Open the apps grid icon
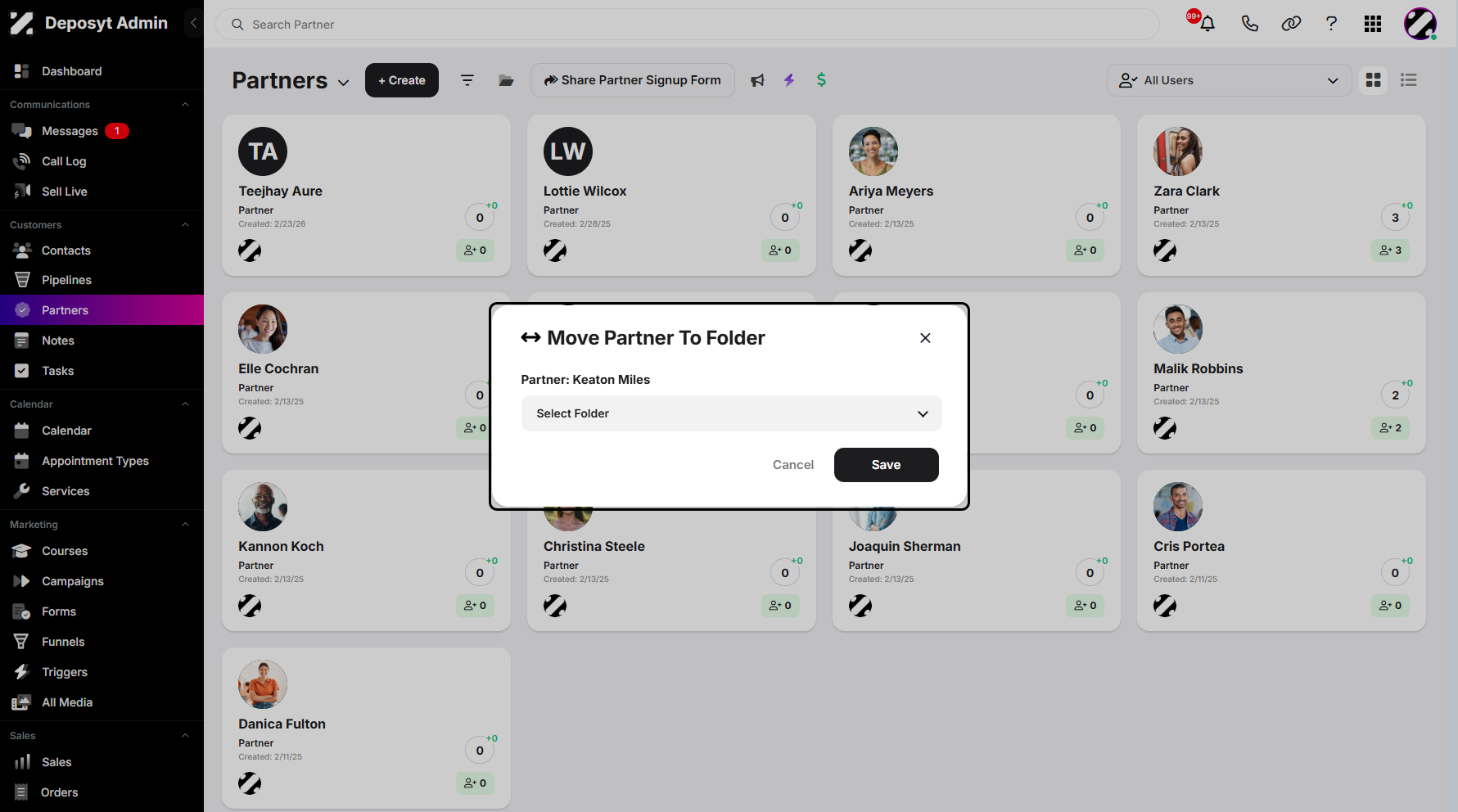This screenshot has height=812, width=1458. (1373, 24)
